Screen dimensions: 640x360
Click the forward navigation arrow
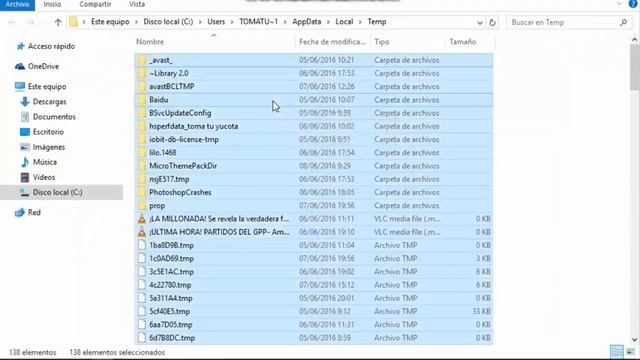(x=30, y=22)
